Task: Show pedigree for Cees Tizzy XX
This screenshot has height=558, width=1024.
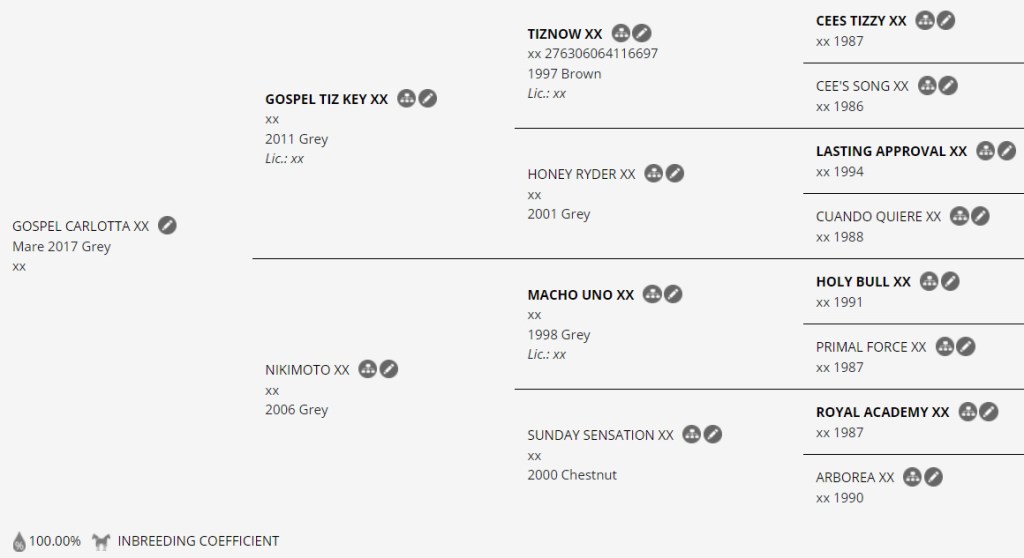Action: pos(925,20)
